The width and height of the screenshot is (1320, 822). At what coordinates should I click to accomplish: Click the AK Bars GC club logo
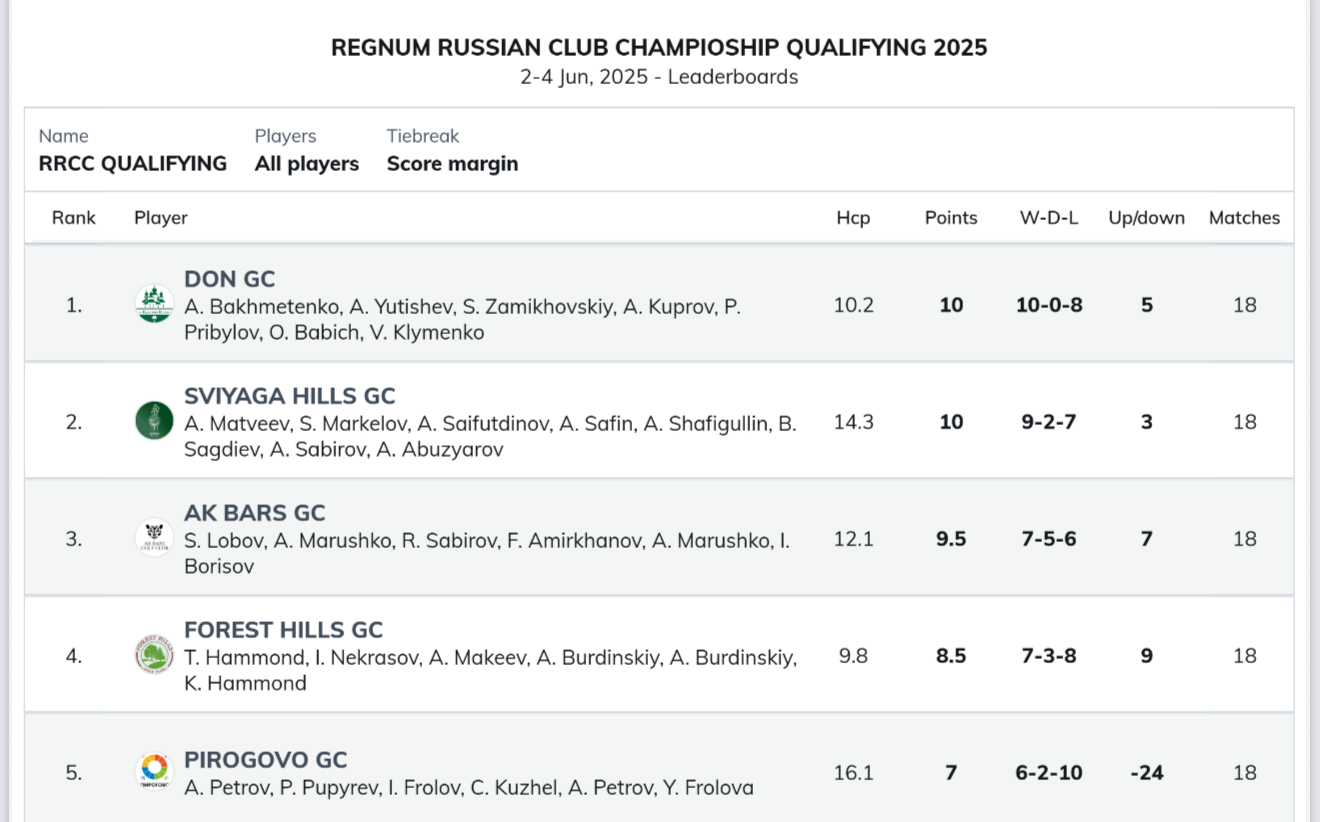click(x=154, y=538)
